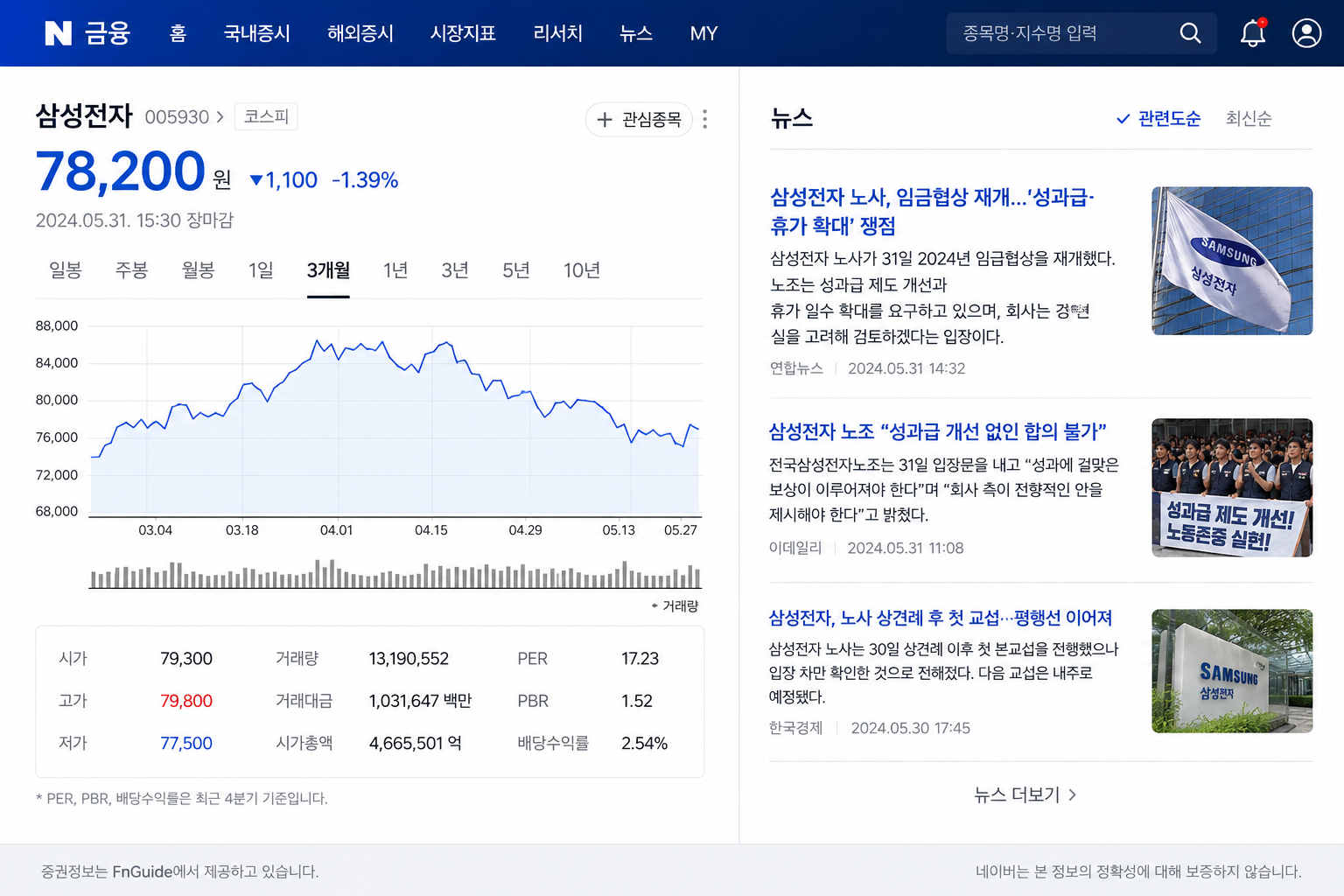The image size is (1344, 896).
Task: Add stock via 관심종목 button
Action: click(x=639, y=119)
